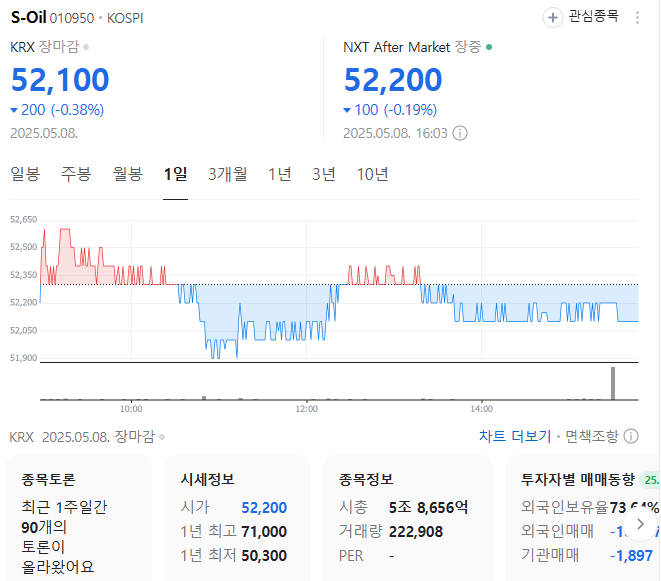
Task: Advance info cards with right chevron arrow
Action: pyautogui.click(x=640, y=524)
